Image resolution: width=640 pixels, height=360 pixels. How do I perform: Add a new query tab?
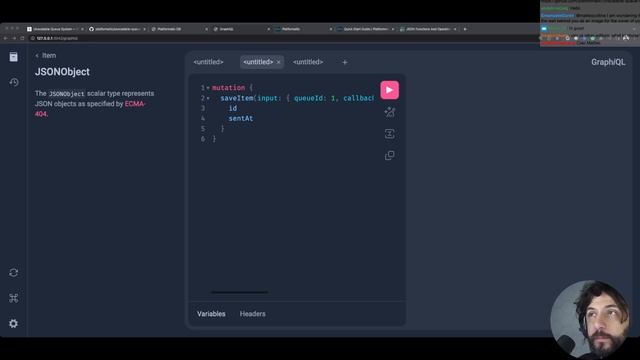[344, 62]
